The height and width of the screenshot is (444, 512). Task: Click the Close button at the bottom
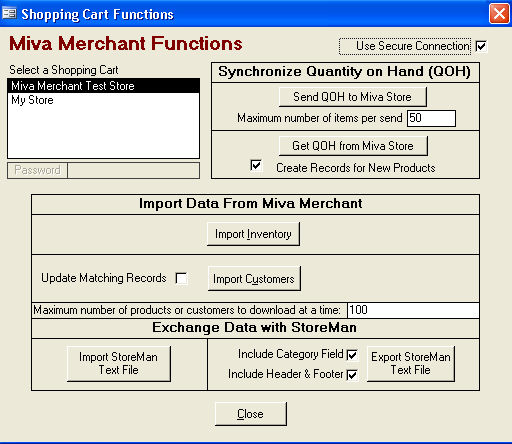click(x=251, y=414)
